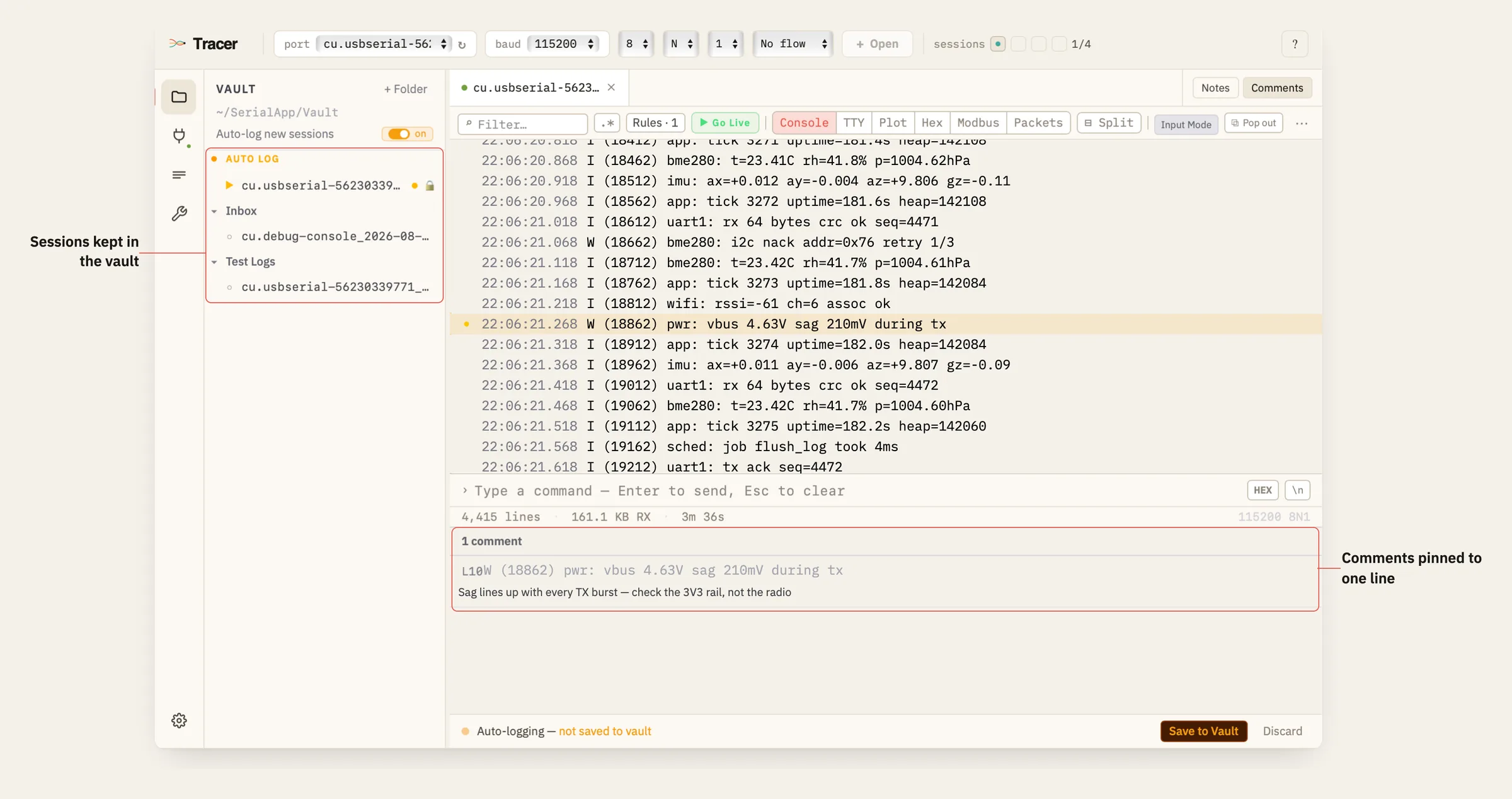Pop out the console window
The image size is (1512, 799).
1254,124
